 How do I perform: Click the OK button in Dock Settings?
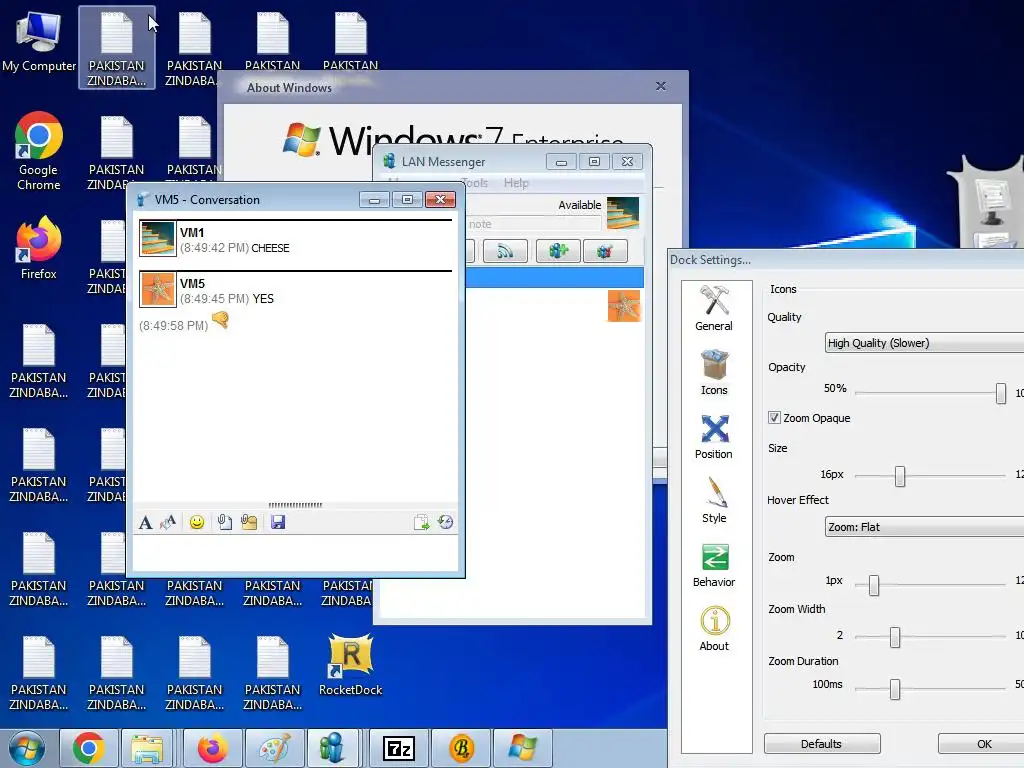pyautogui.click(x=984, y=744)
